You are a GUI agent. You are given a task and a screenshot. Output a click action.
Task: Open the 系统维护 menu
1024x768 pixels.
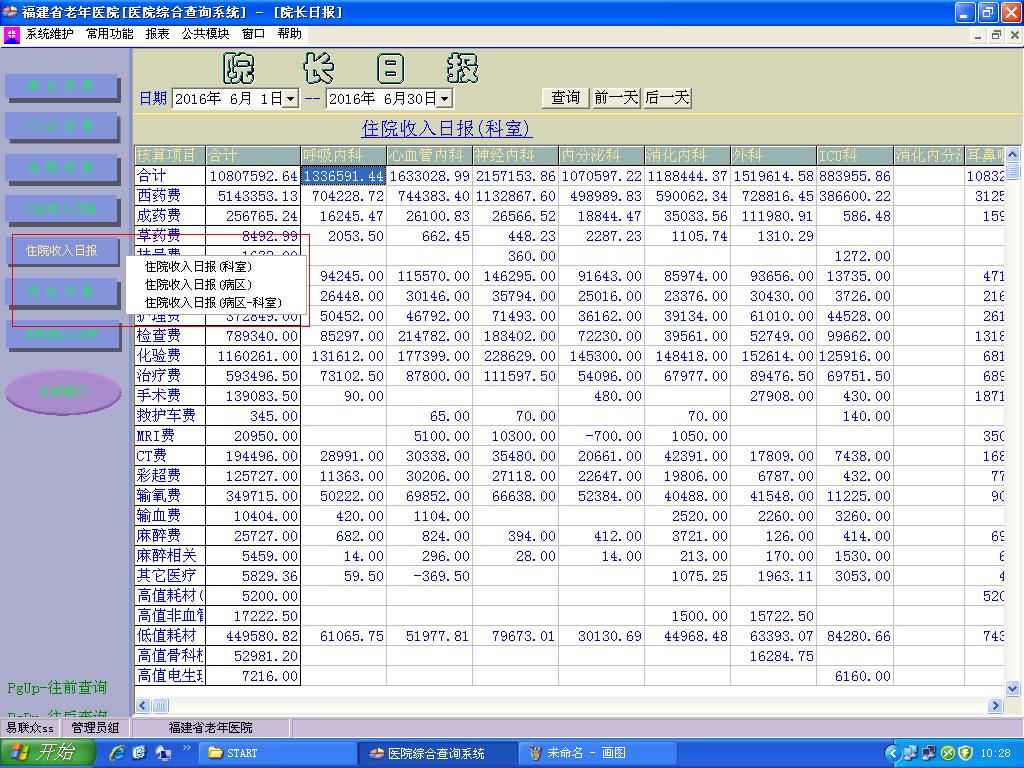point(50,34)
